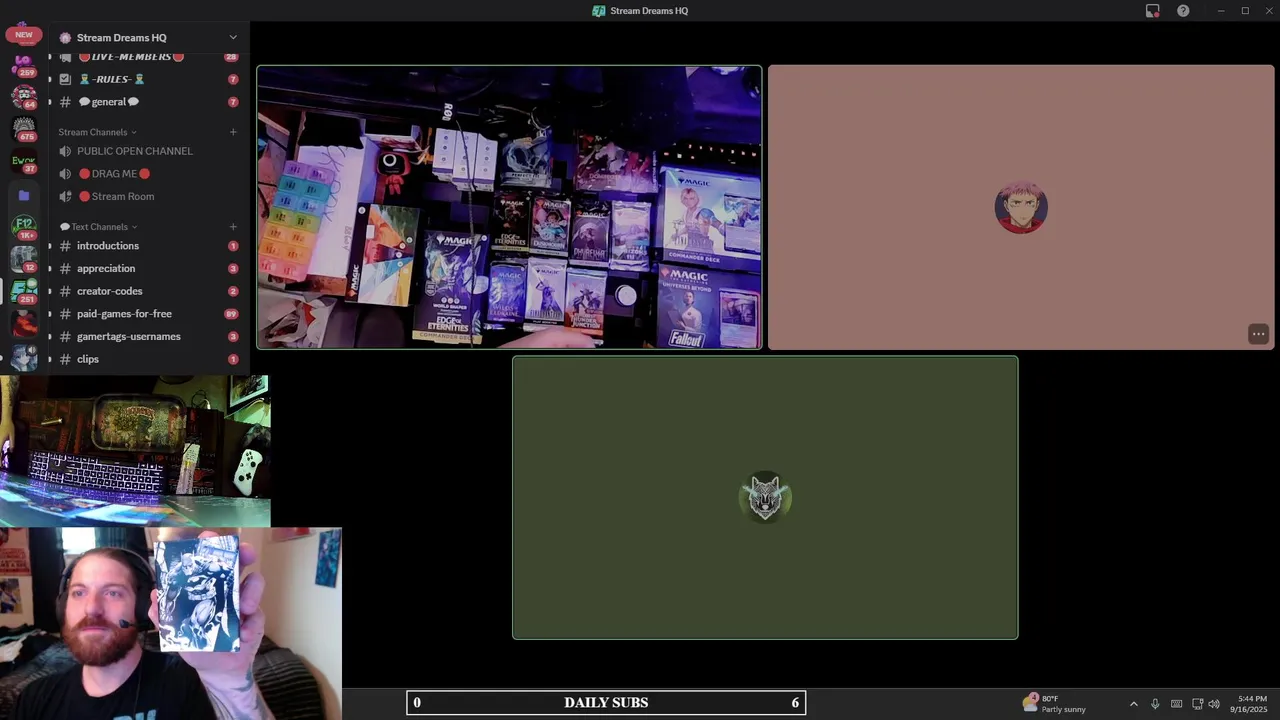Click the 28 unread badge on LIVE-MEMBERS
Screen dimensions: 1280x720
[231, 57]
